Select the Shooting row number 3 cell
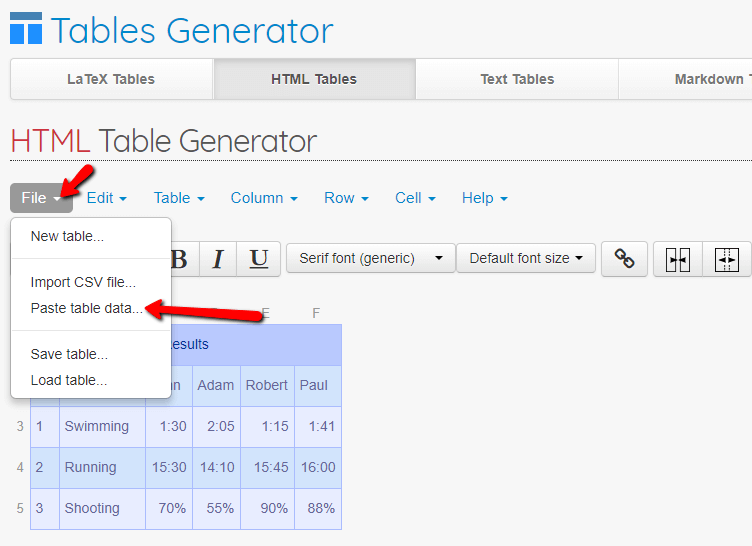This screenshot has height=546, width=752. (45, 509)
